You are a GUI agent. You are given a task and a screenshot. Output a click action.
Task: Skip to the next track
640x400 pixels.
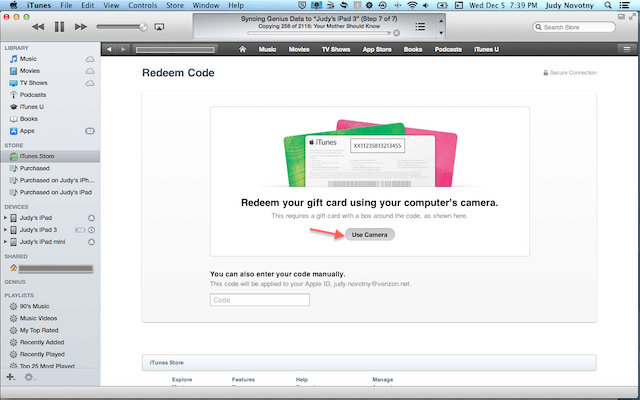click(x=80, y=27)
